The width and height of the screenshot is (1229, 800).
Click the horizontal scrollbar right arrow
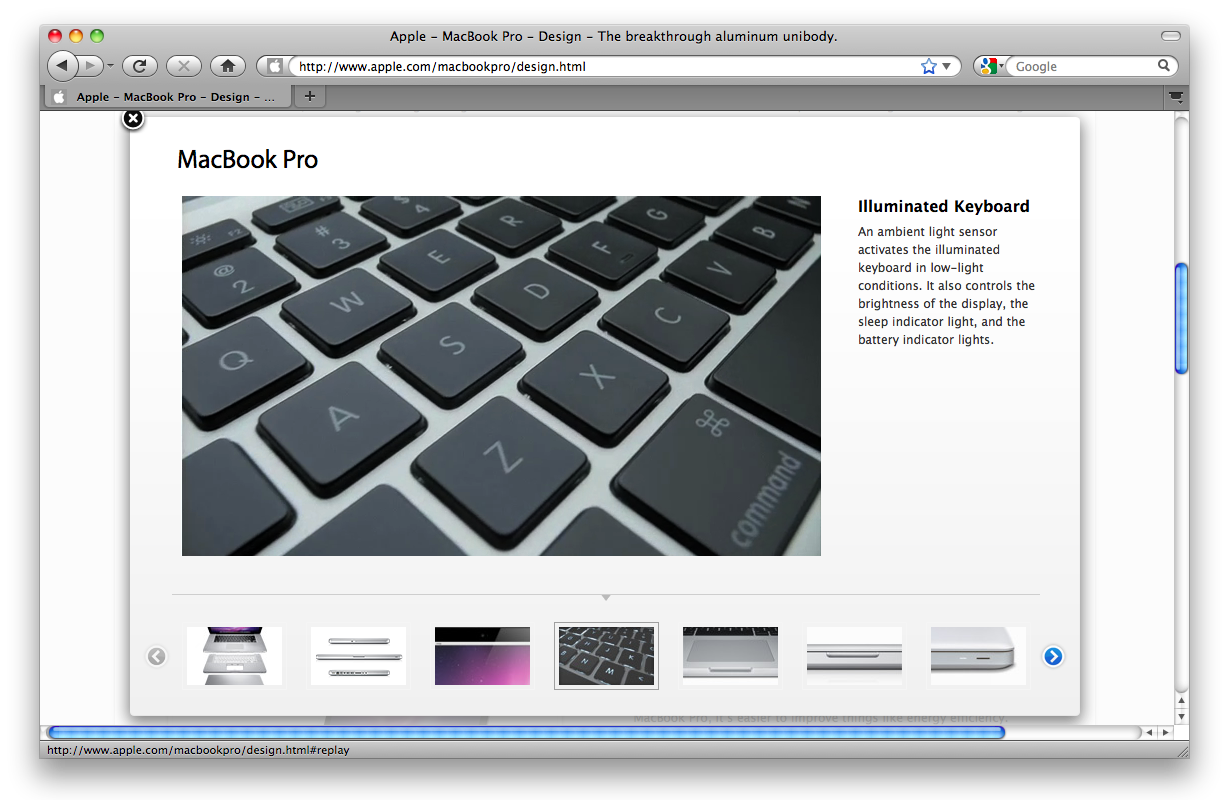[1165, 732]
